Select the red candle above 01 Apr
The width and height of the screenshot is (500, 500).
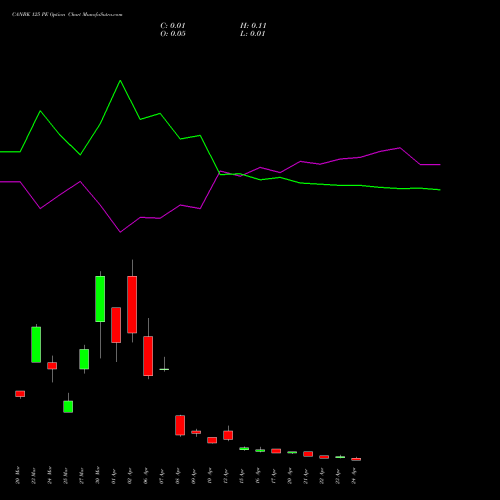116,325
